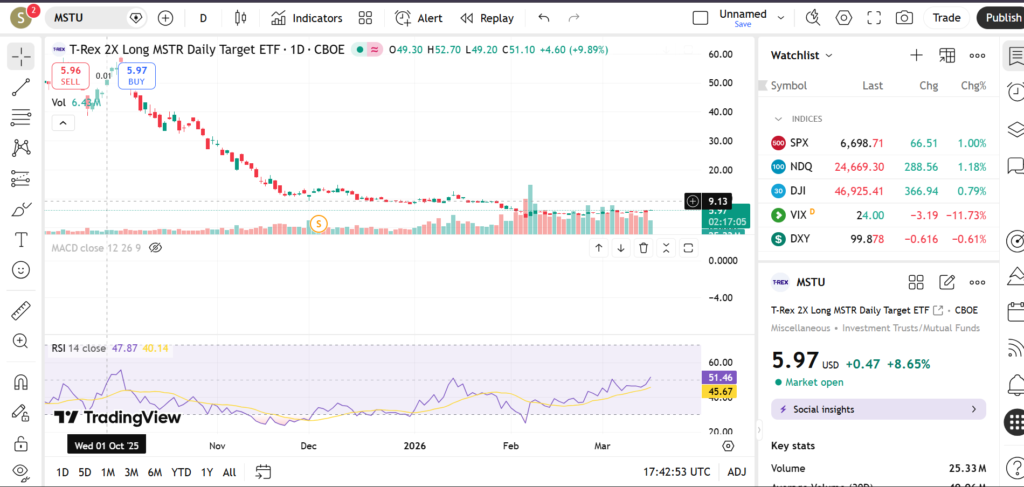Screen dimensions: 1024x487
Task: Open the Watchlist dropdown menu
Action: coord(802,55)
